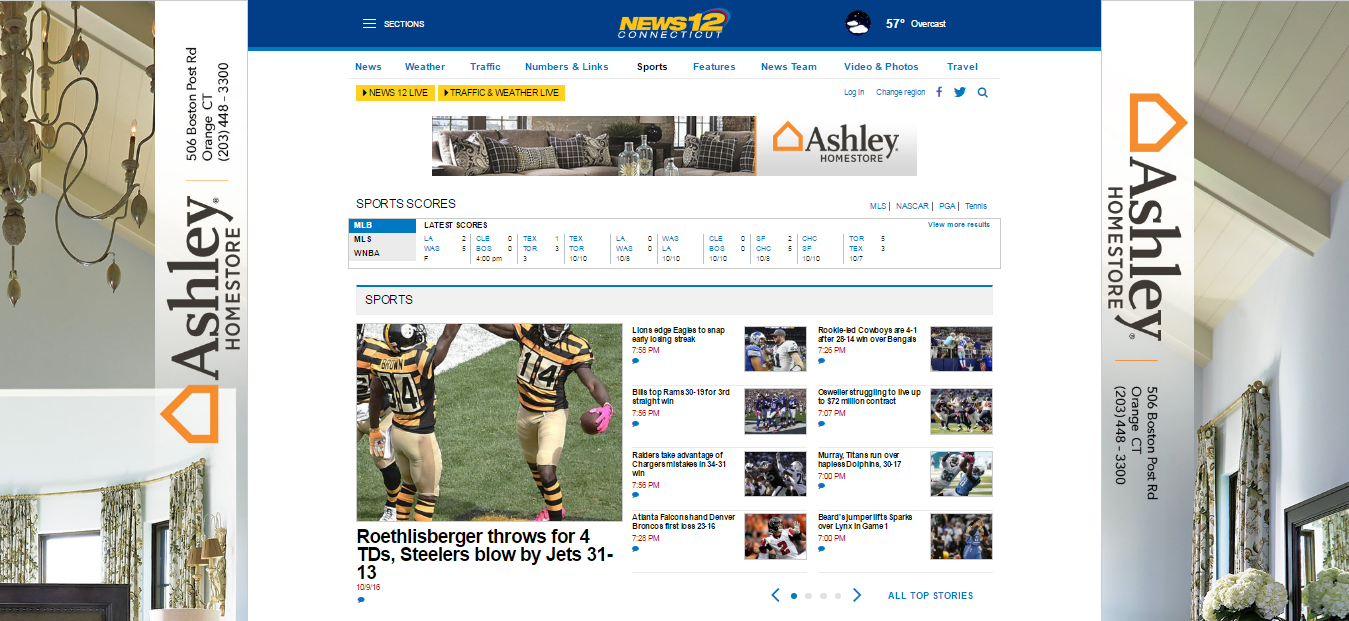Screen dimensions: 1349x621
Task: Select third carousel page dot
Action: point(823,595)
